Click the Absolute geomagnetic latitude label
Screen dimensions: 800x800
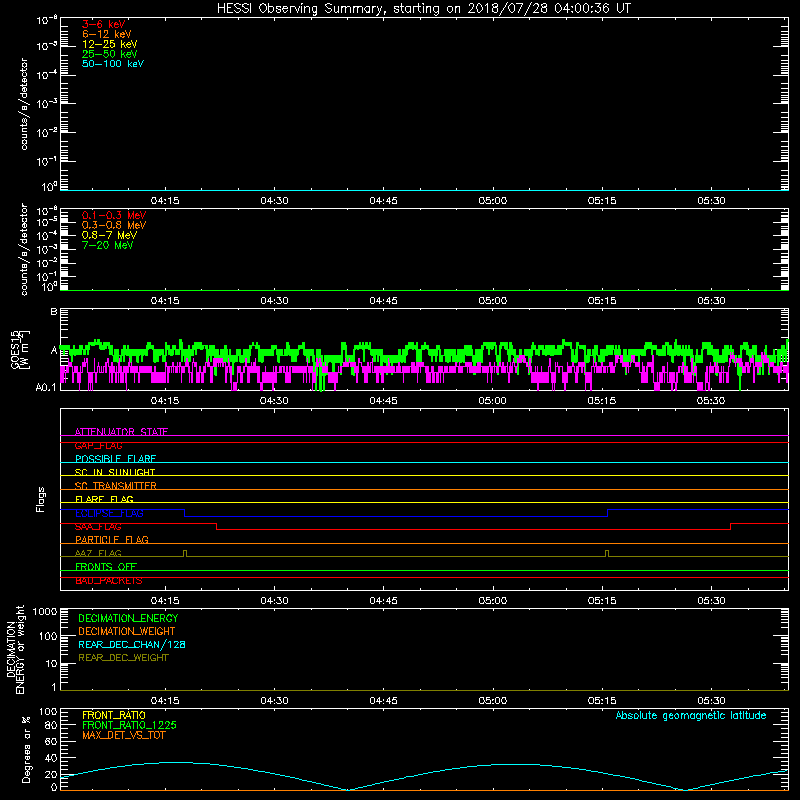pos(691,716)
